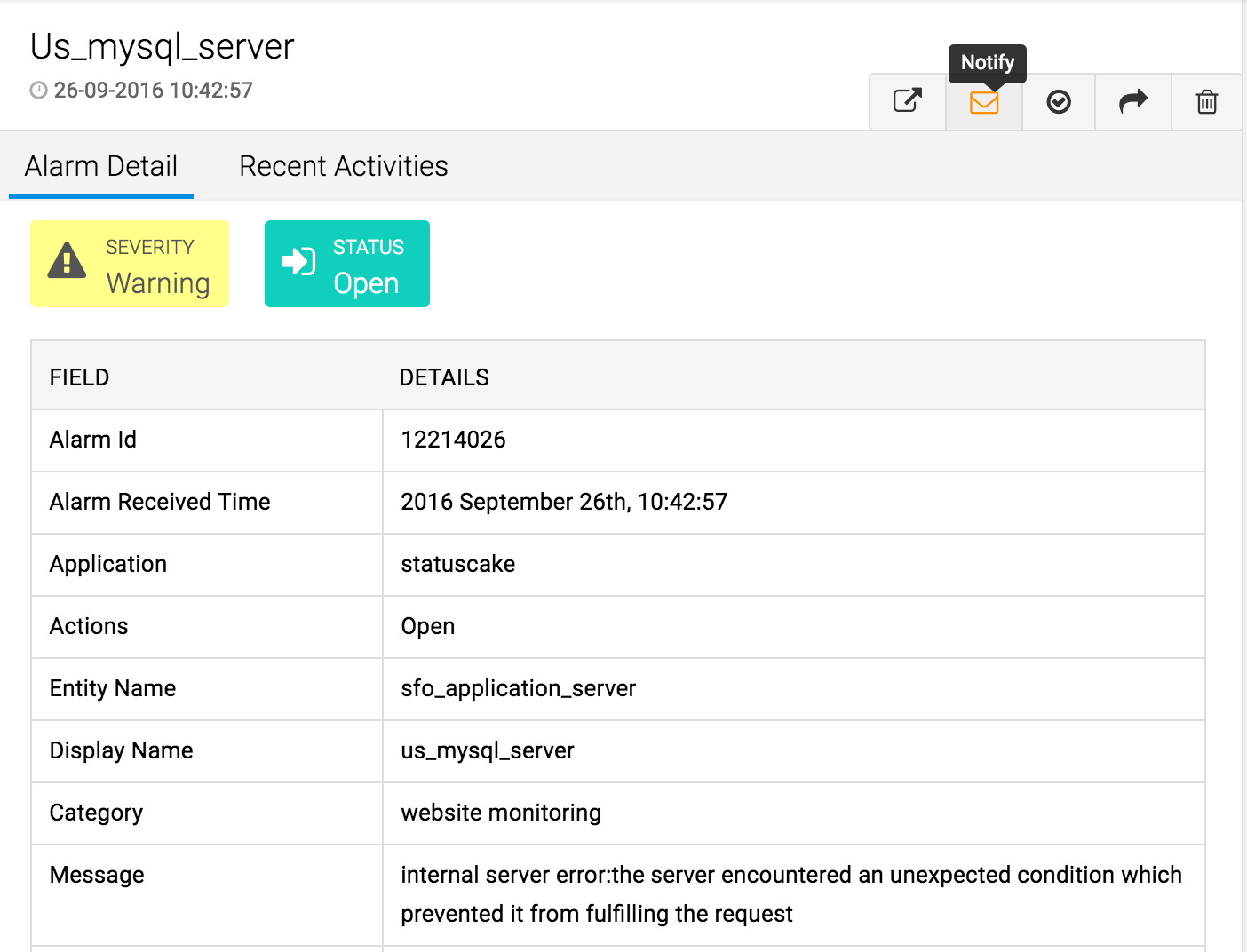Open the Recent Activities tab
1247x952 pixels.
[343, 166]
